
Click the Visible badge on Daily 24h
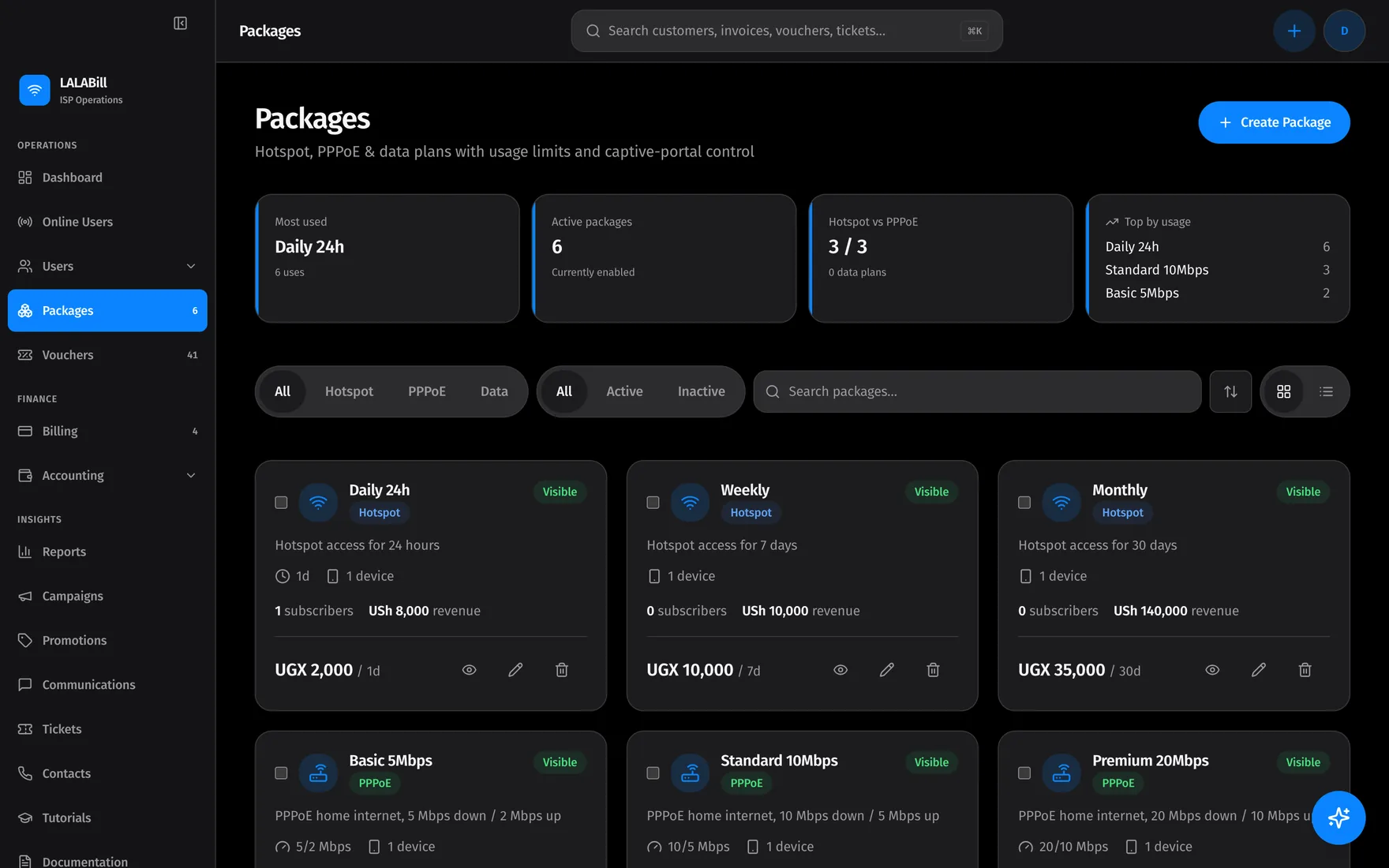tap(560, 492)
